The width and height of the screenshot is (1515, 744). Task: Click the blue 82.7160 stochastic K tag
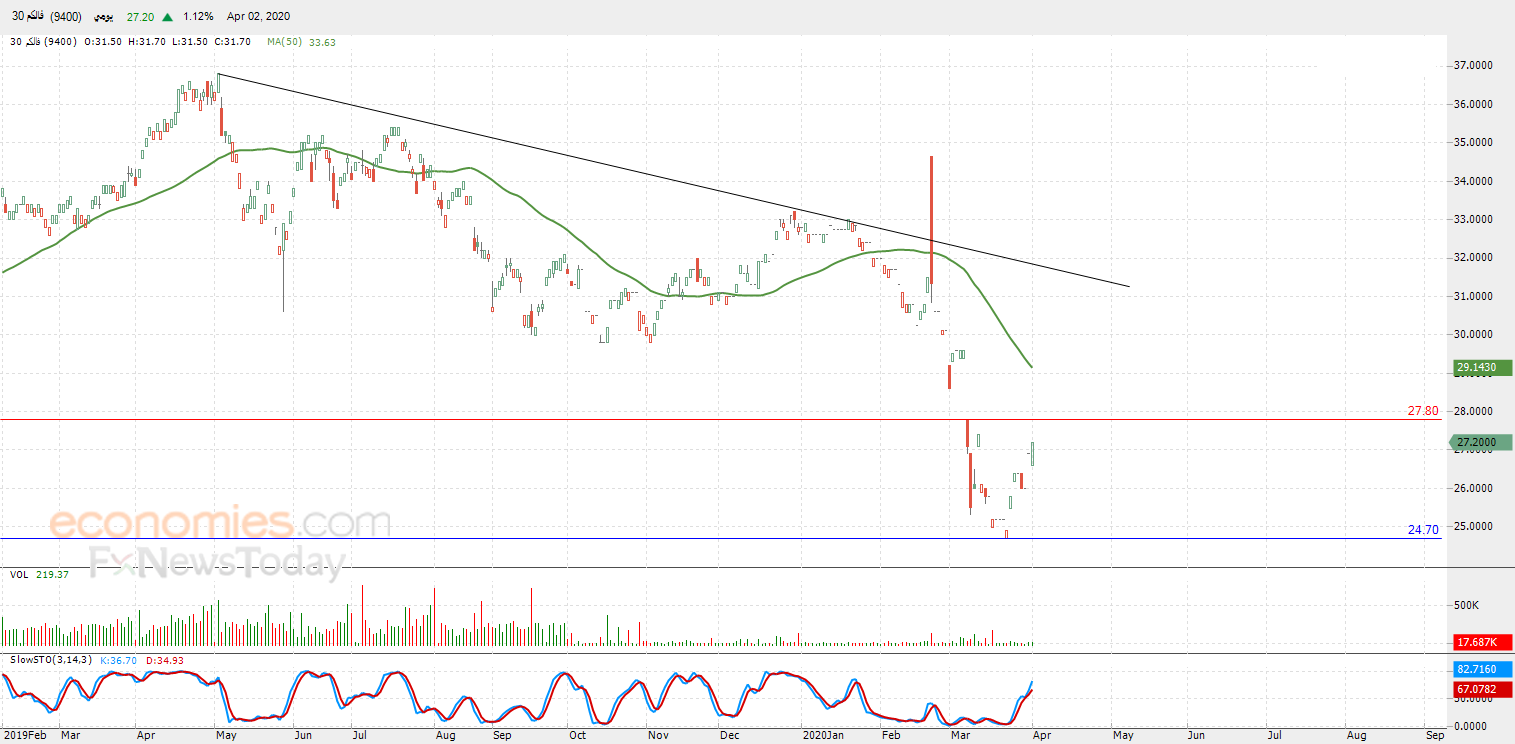click(1483, 668)
